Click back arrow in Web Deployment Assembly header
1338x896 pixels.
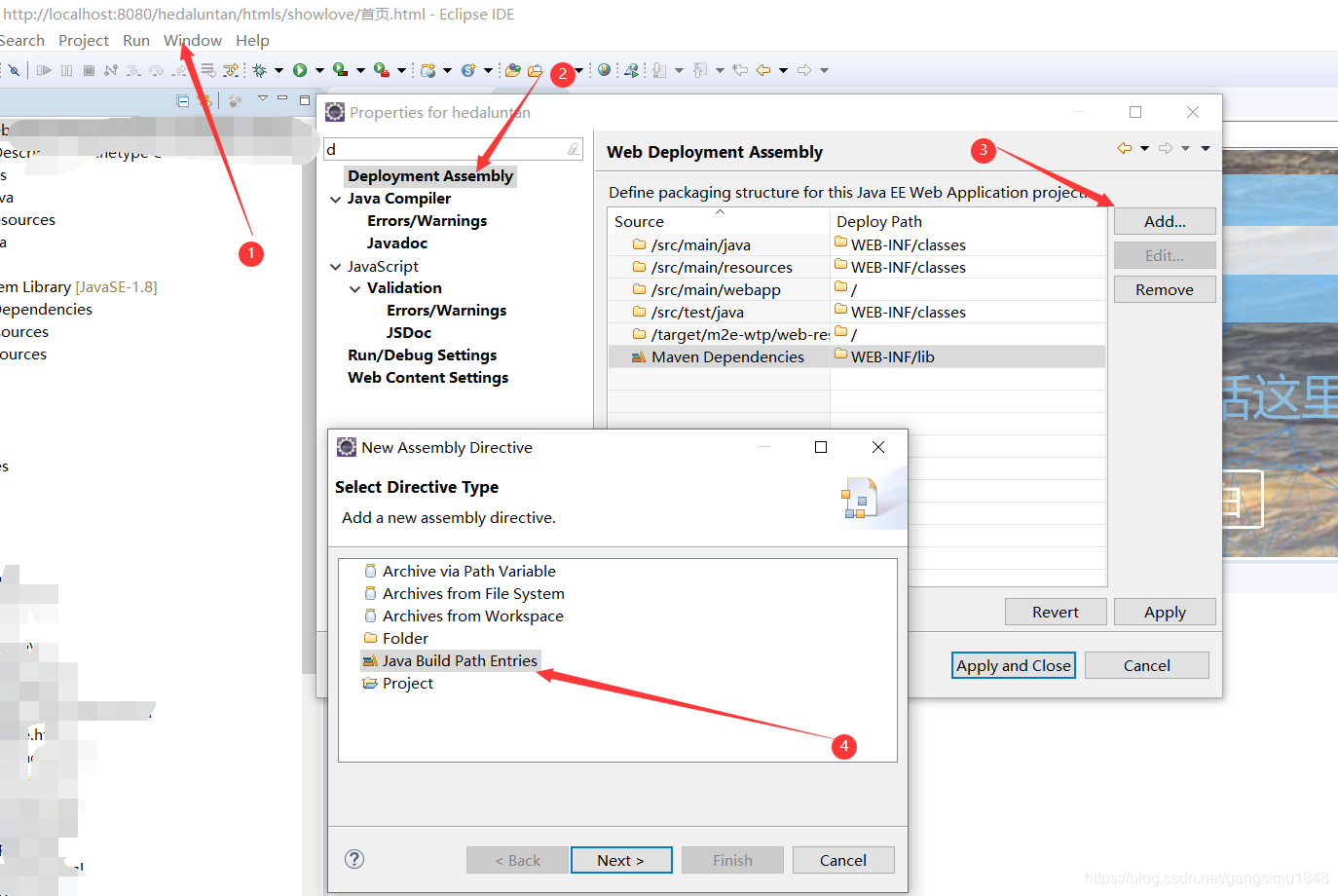(1125, 148)
